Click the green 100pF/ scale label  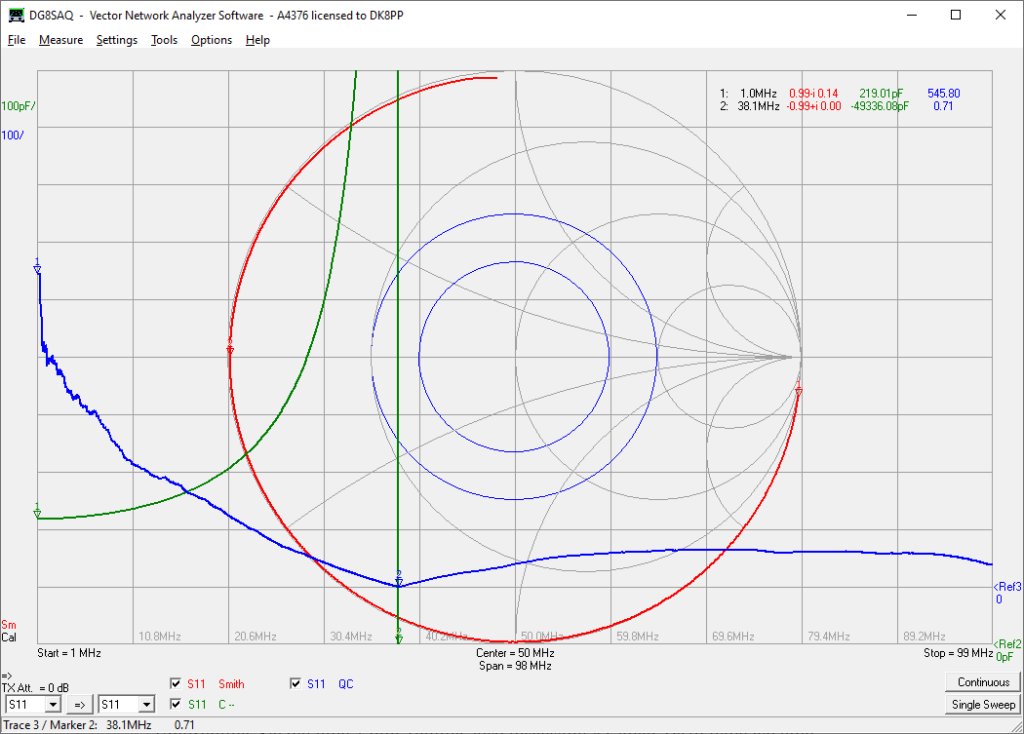point(18,106)
